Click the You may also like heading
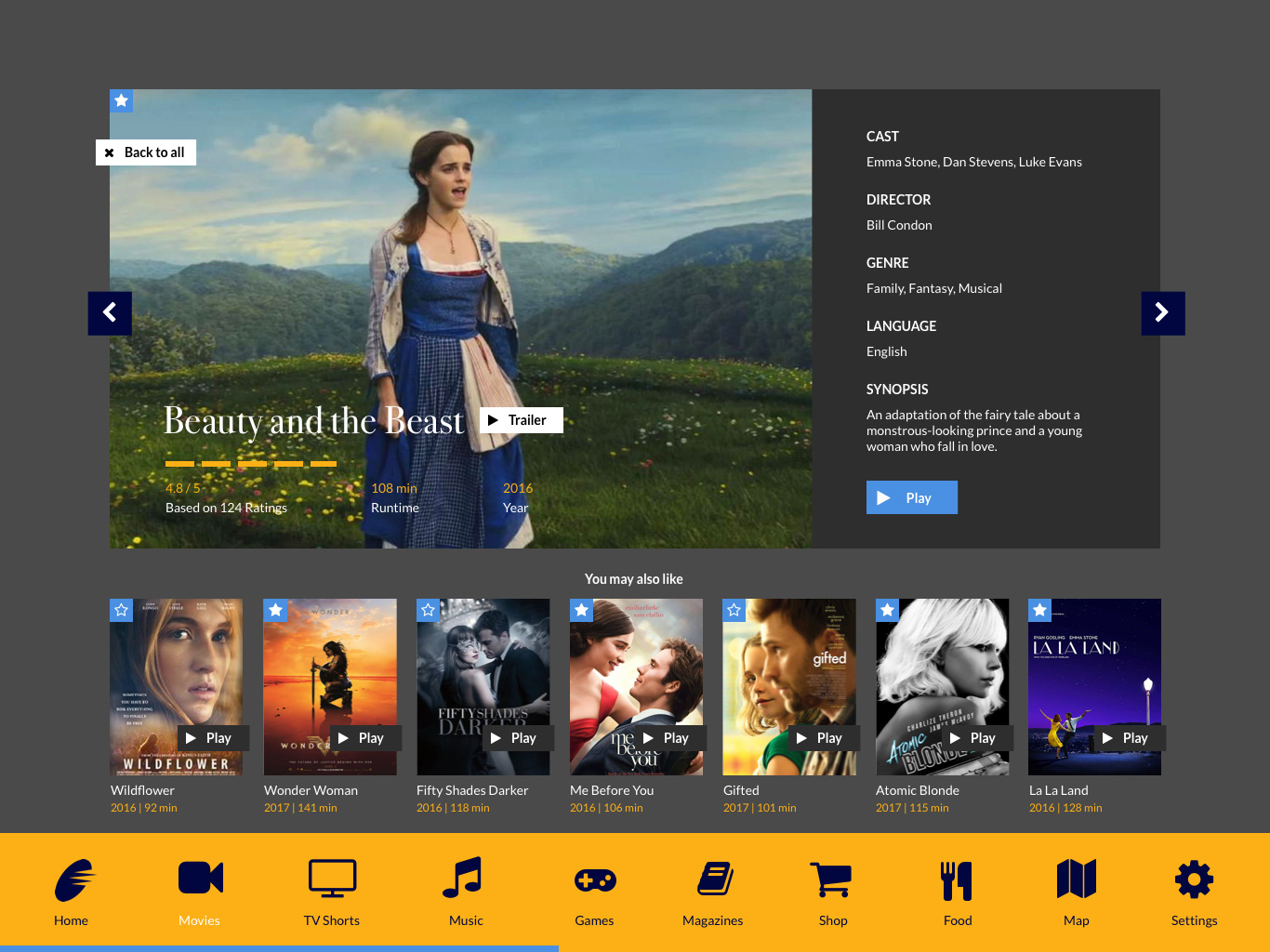Image resolution: width=1270 pixels, height=952 pixels. 634,579
